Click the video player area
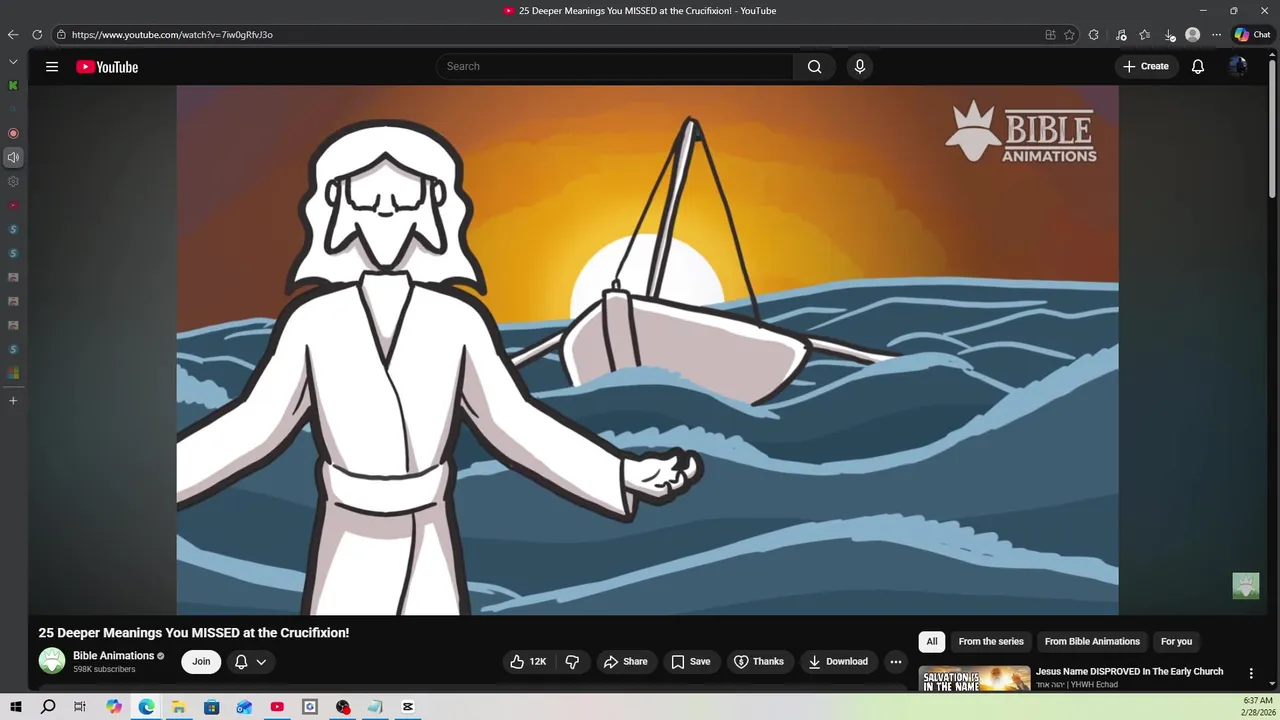This screenshot has width=1280, height=720. [647, 350]
